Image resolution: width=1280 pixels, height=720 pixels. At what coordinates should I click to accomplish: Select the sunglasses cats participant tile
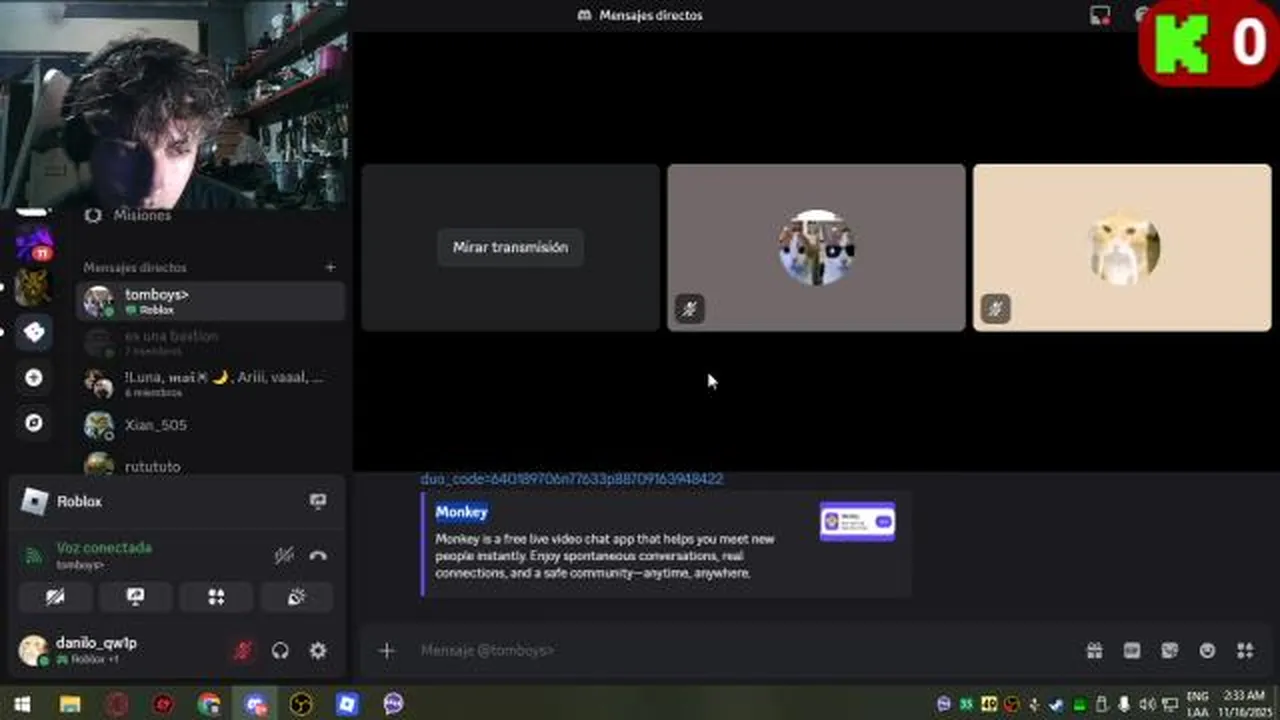(x=816, y=247)
